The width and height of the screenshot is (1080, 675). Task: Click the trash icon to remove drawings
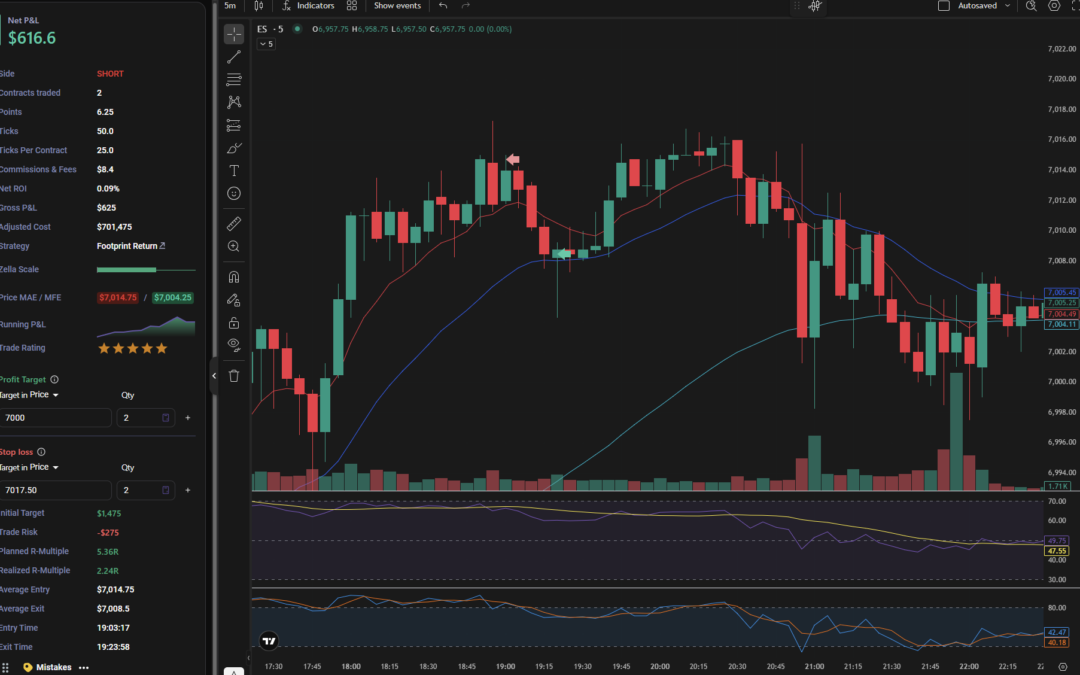[x=234, y=376]
